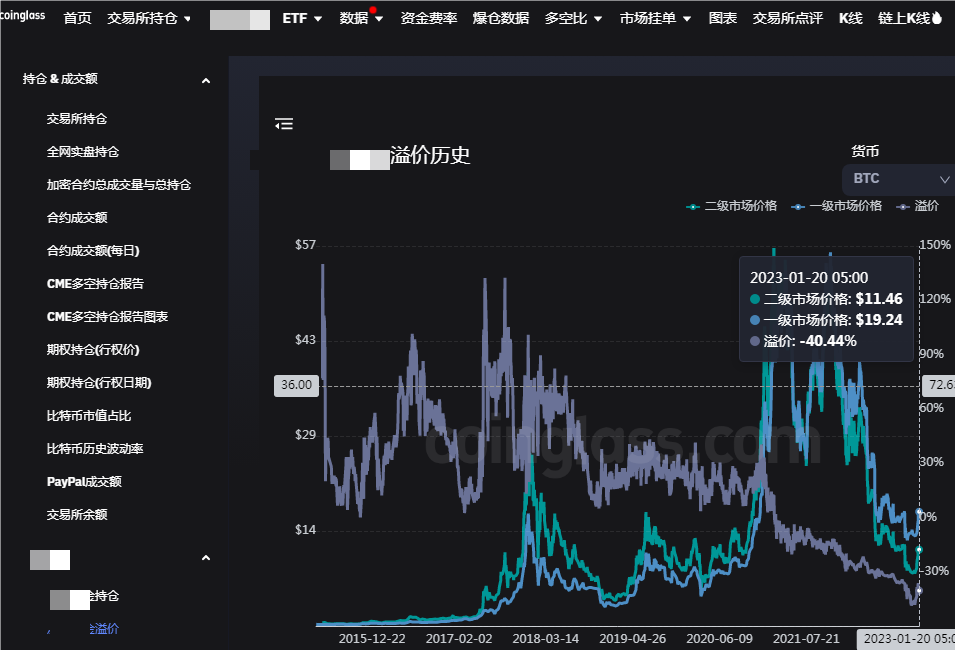Viewport: 955px width, 650px height.
Task: Click the fire icon beside 链上K线
Action: pyautogui.click(x=937, y=19)
